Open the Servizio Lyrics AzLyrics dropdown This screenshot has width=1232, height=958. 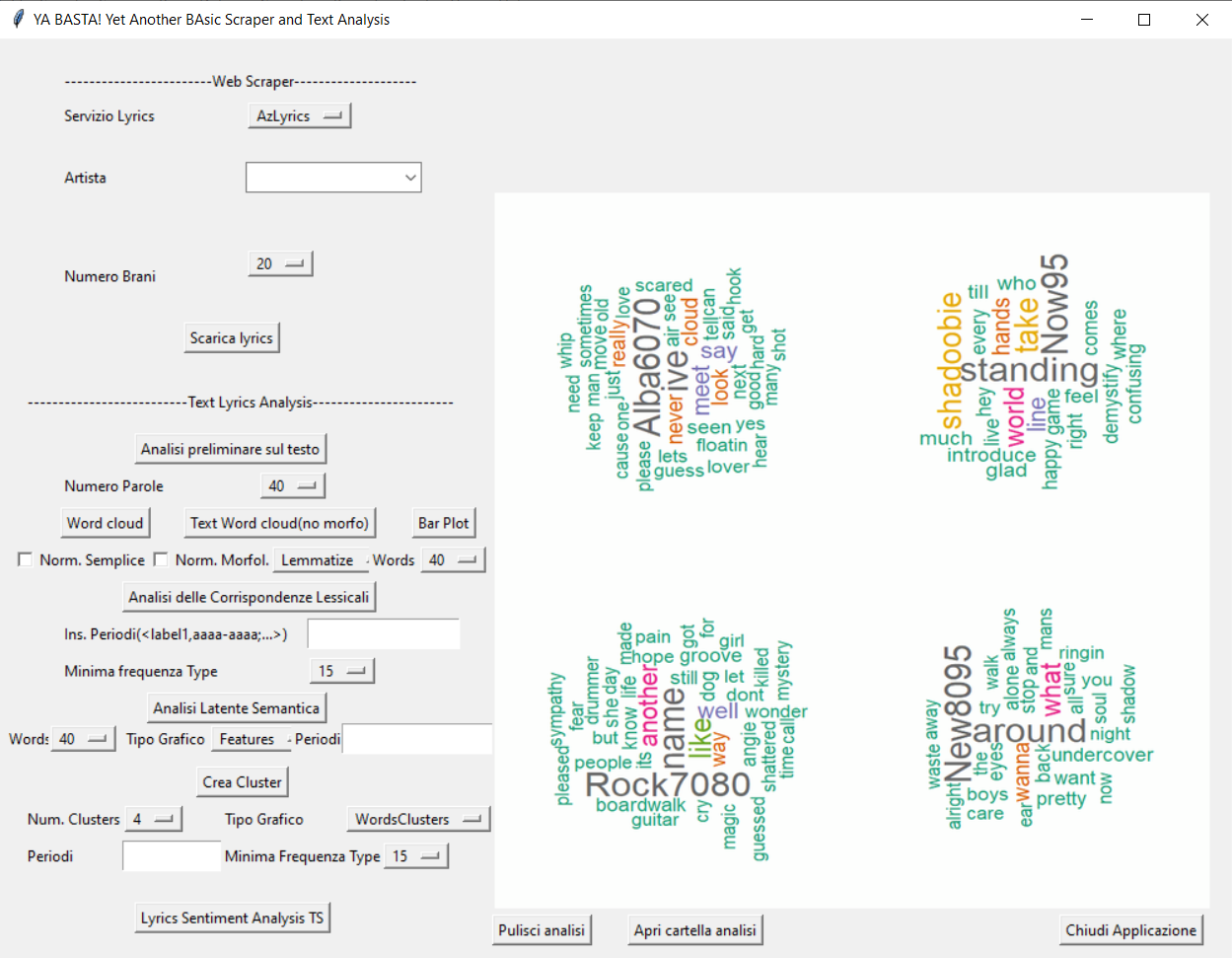[299, 115]
